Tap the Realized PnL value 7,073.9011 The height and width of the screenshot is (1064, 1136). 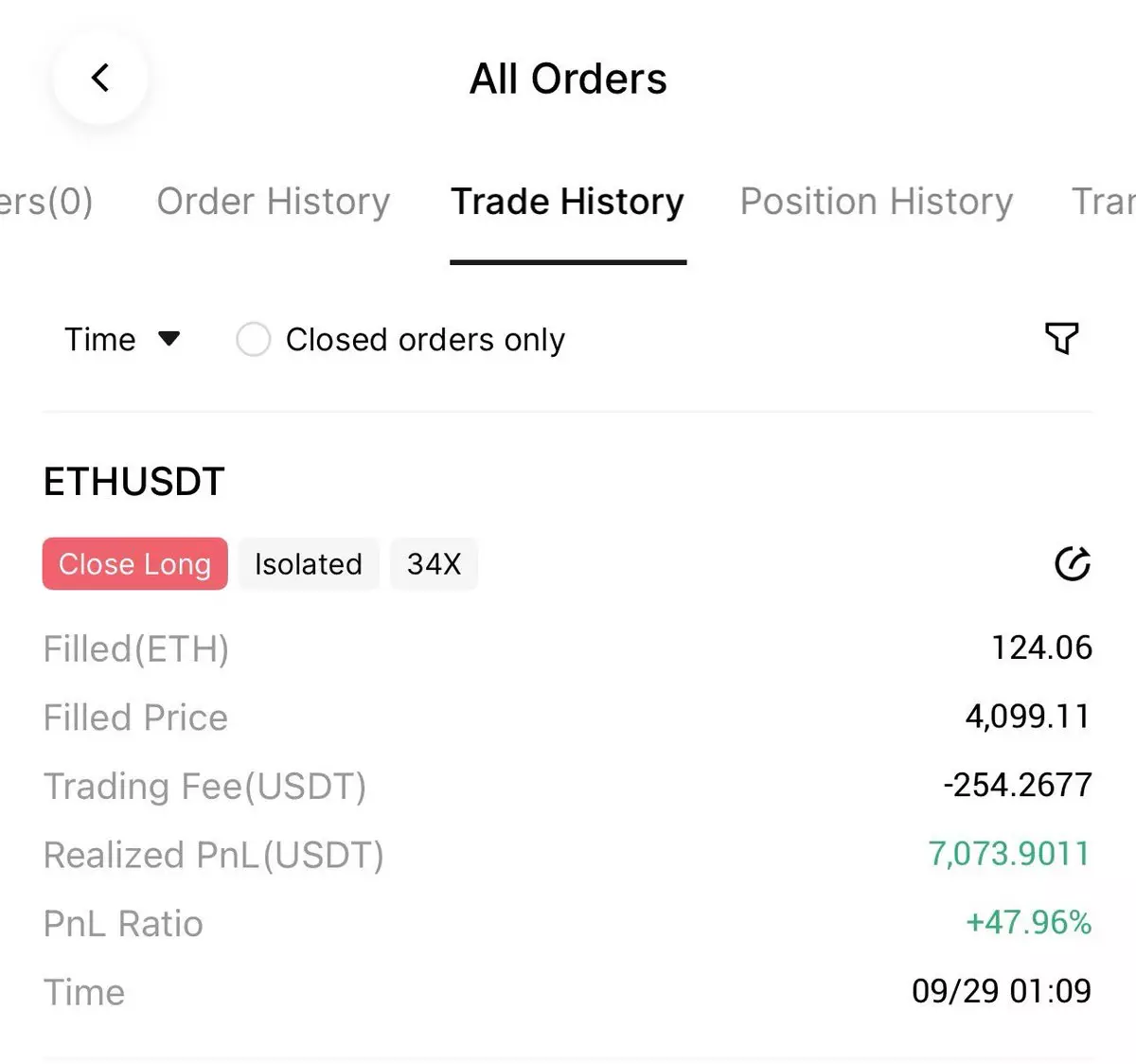pos(1009,854)
